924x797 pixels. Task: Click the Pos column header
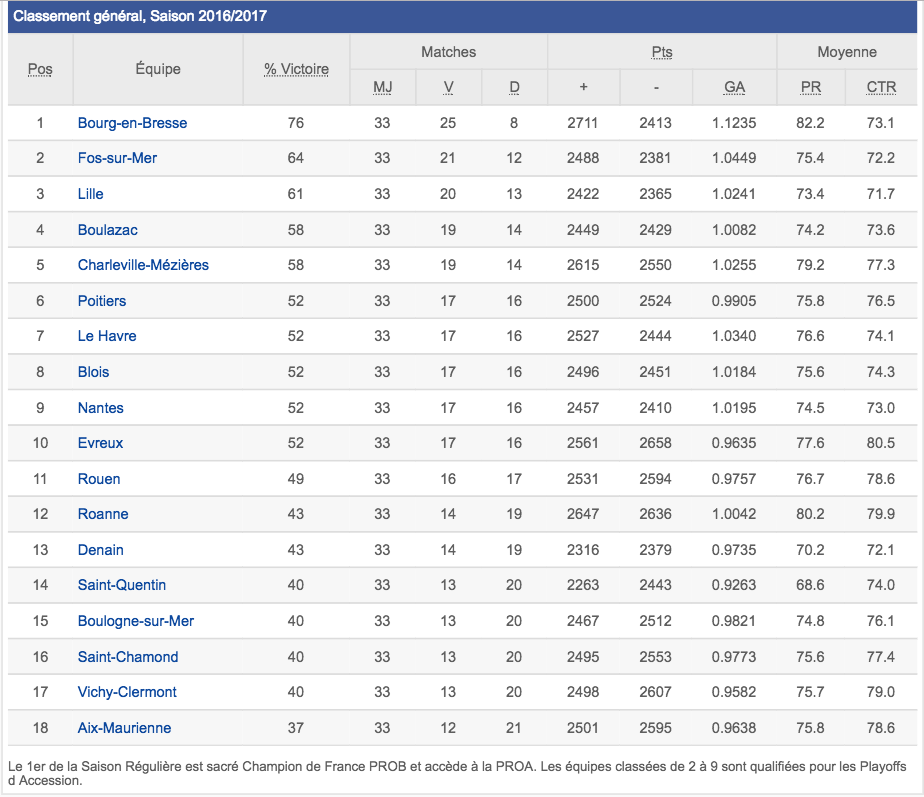tap(40, 70)
